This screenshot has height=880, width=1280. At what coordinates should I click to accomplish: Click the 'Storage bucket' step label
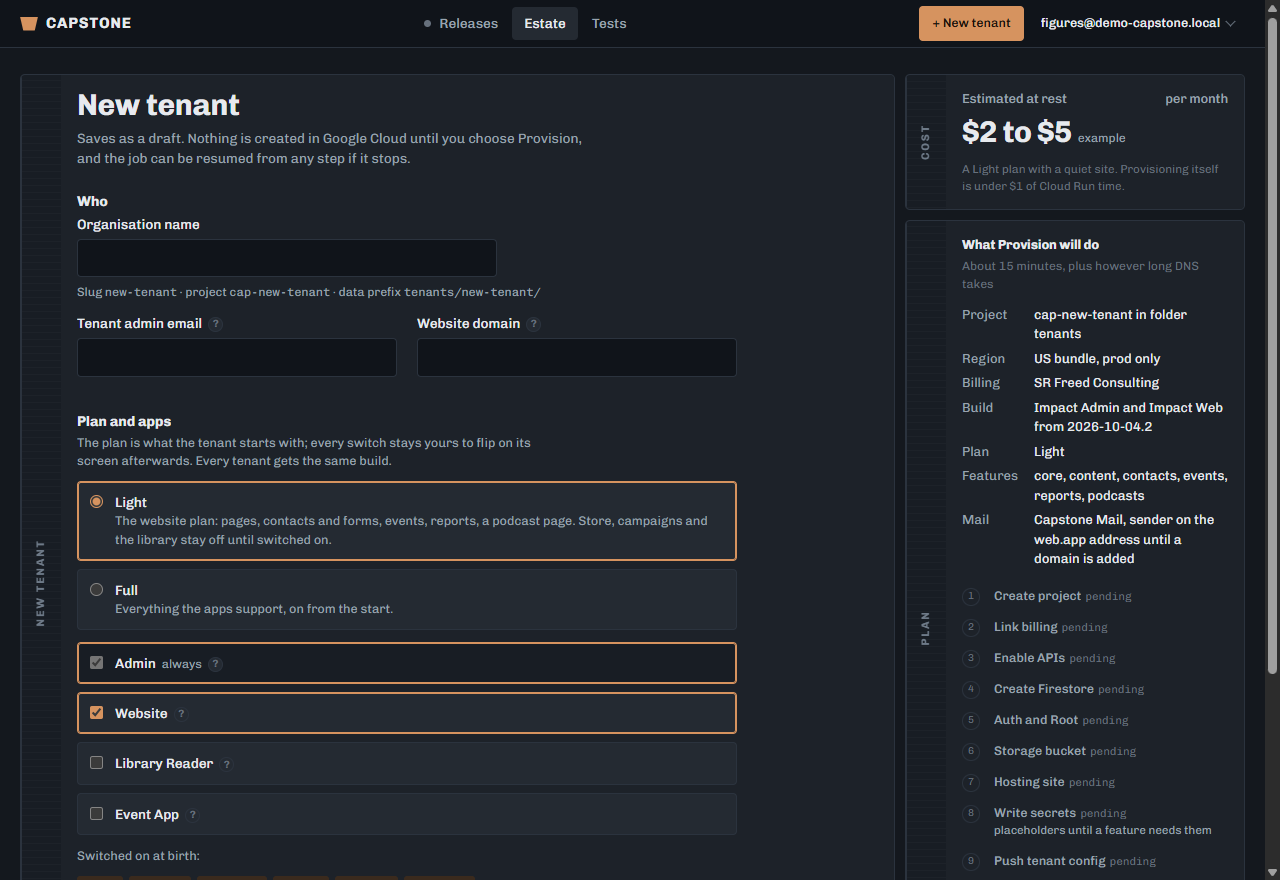point(1040,751)
